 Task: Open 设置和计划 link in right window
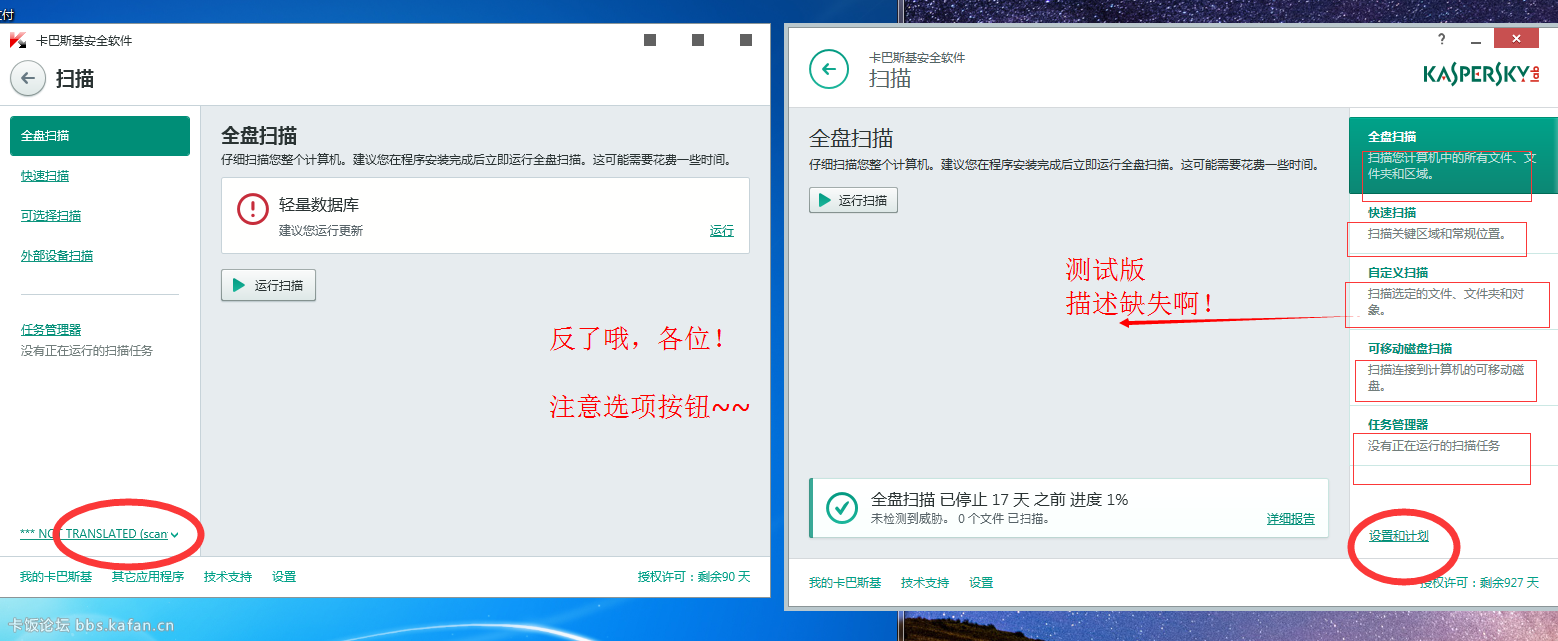tap(1399, 536)
